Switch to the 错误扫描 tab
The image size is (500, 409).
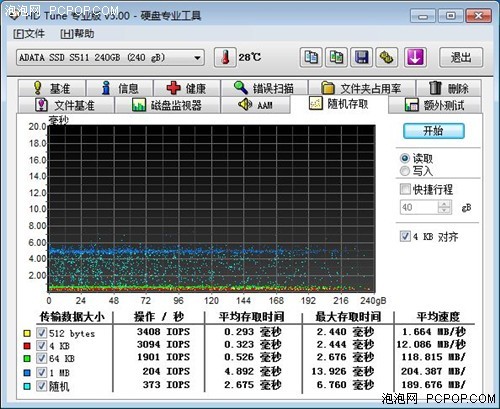tap(264, 88)
